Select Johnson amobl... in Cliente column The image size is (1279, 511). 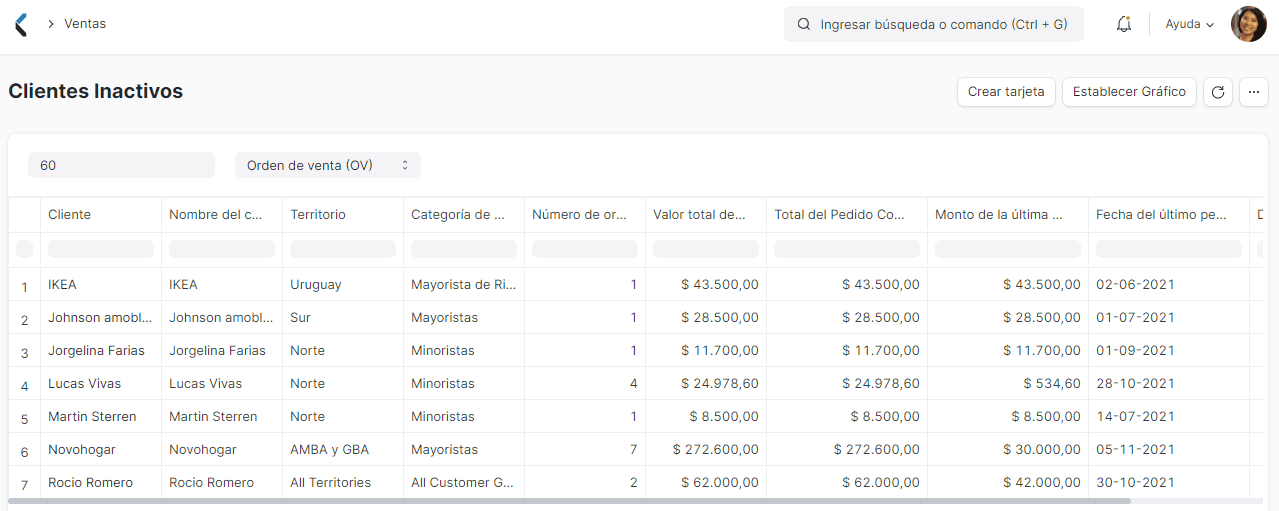pyautogui.click(x=100, y=317)
